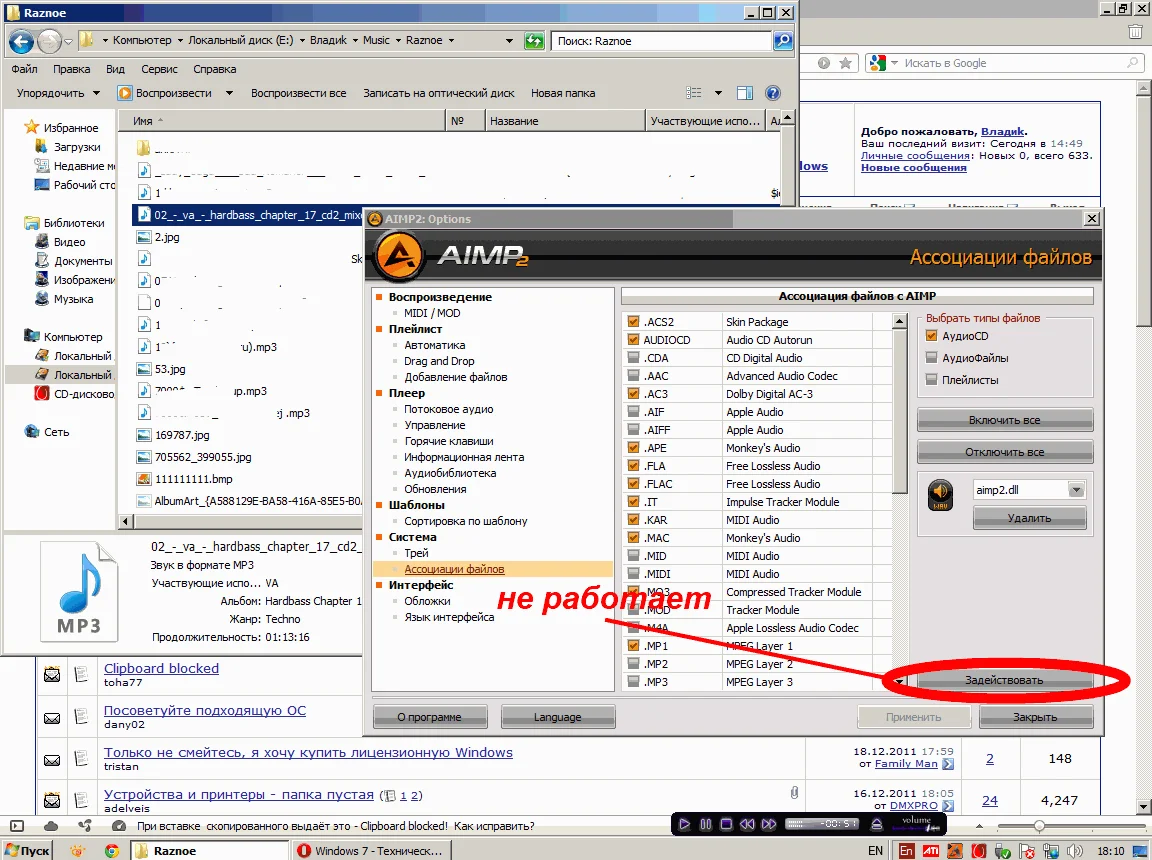The height and width of the screenshot is (860, 1152).
Task: Open the Clipboard blocked forum thread link
Action: tap(161, 668)
